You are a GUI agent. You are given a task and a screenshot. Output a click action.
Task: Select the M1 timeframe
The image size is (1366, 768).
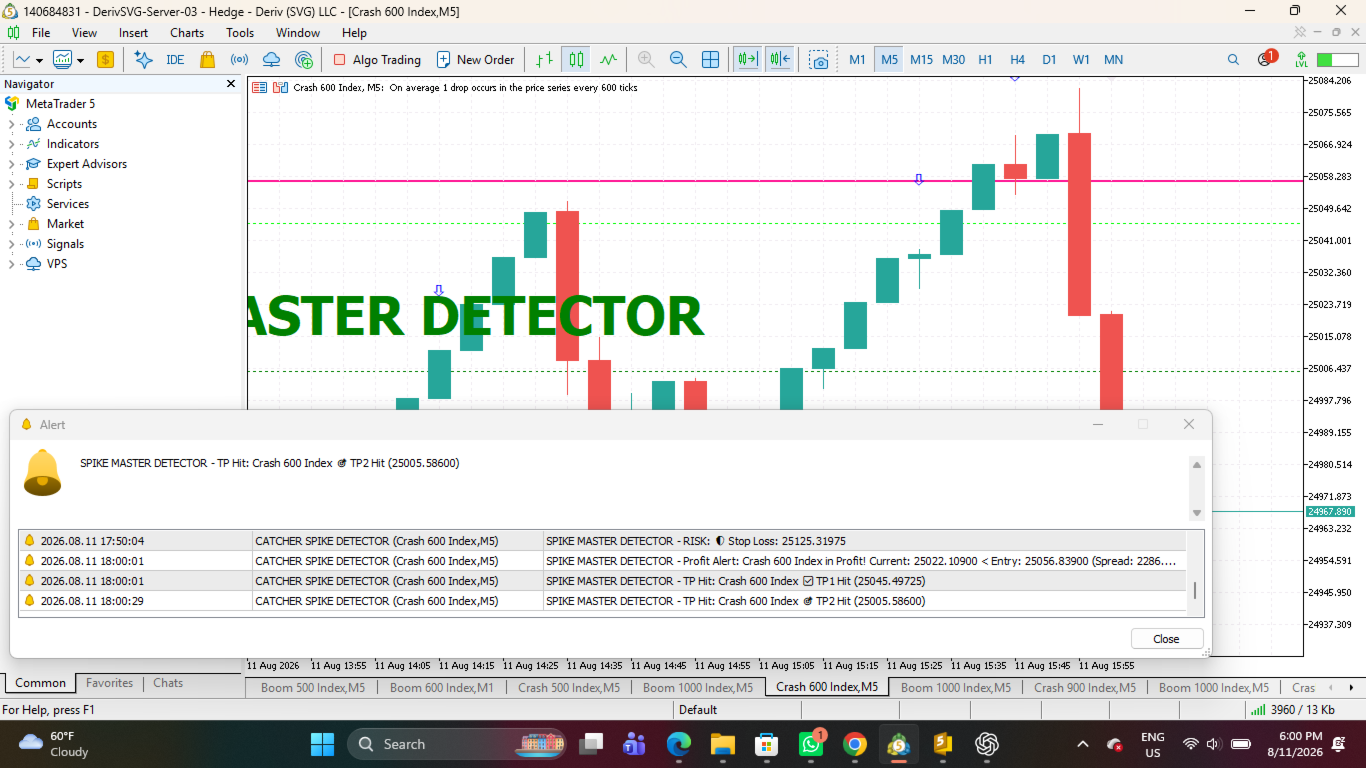[x=857, y=60]
